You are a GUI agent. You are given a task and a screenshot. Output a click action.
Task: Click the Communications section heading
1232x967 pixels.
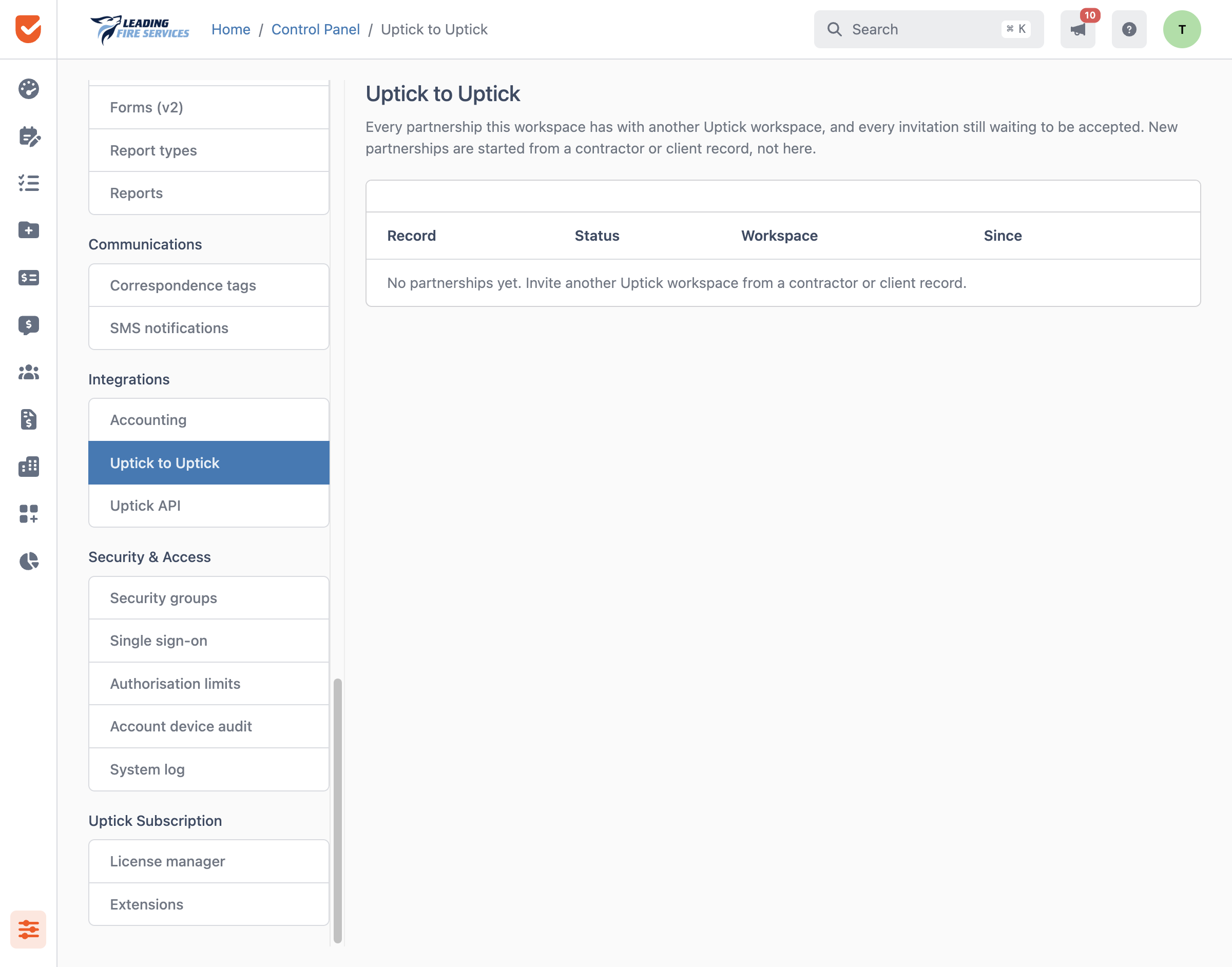pyautogui.click(x=145, y=245)
